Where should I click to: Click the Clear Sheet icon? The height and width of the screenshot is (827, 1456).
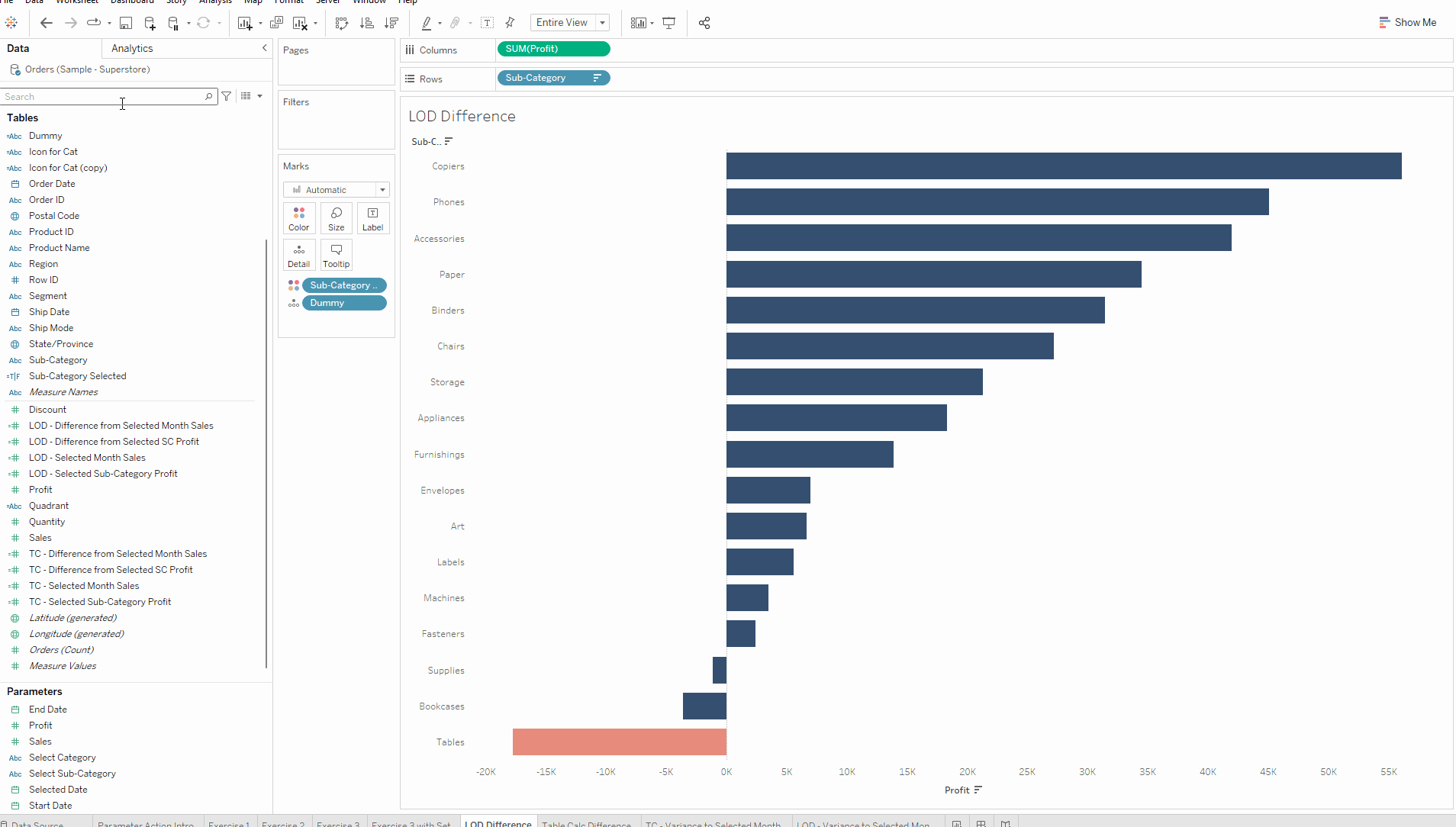pyautogui.click(x=300, y=23)
